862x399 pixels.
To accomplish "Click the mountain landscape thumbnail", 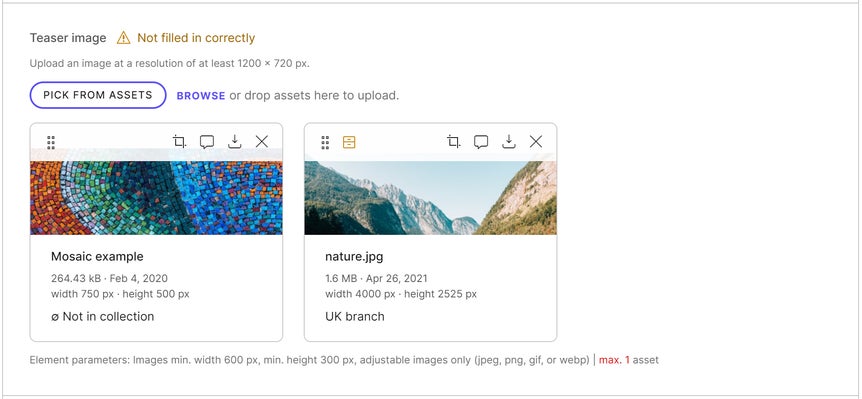I will click(430, 197).
